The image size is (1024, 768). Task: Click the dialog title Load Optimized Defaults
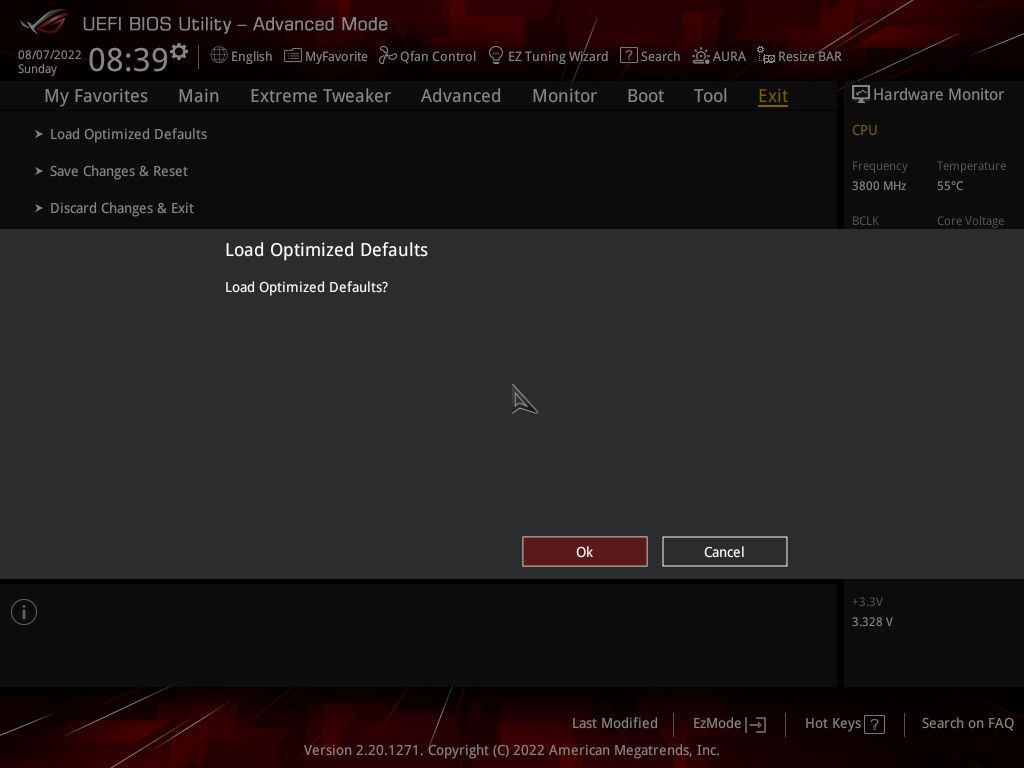point(327,250)
